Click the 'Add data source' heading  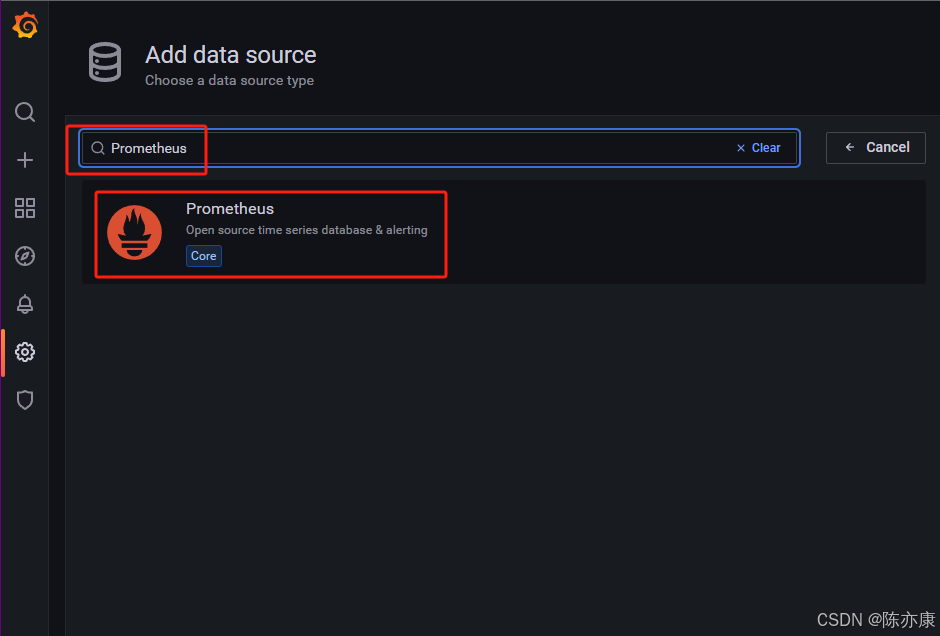click(x=231, y=55)
